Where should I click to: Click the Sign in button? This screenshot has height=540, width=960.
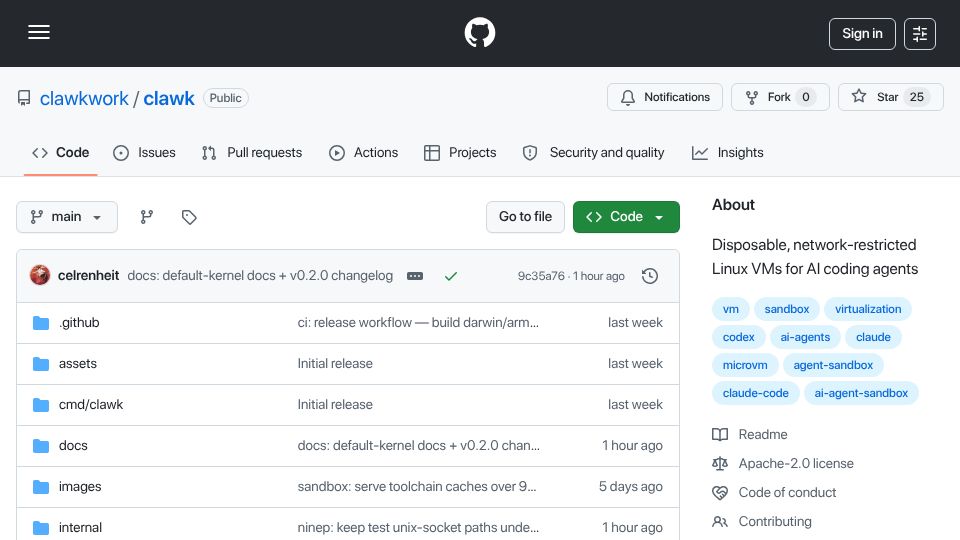[x=862, y=34]
